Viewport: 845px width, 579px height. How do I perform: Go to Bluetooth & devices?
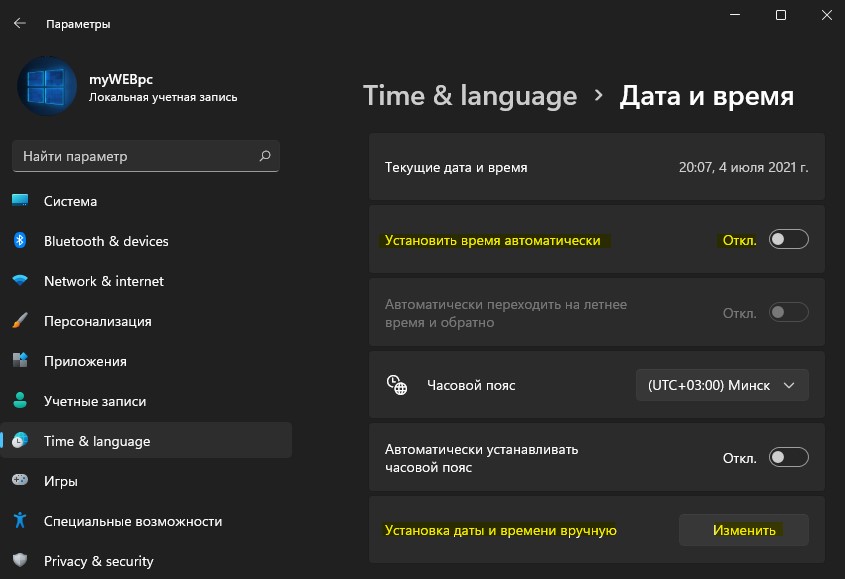(146, 241)
